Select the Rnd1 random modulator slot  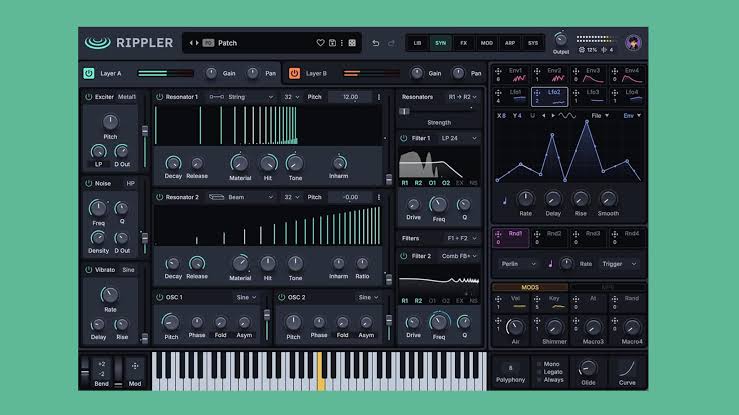pyautogui.click(x=511, y=237)
